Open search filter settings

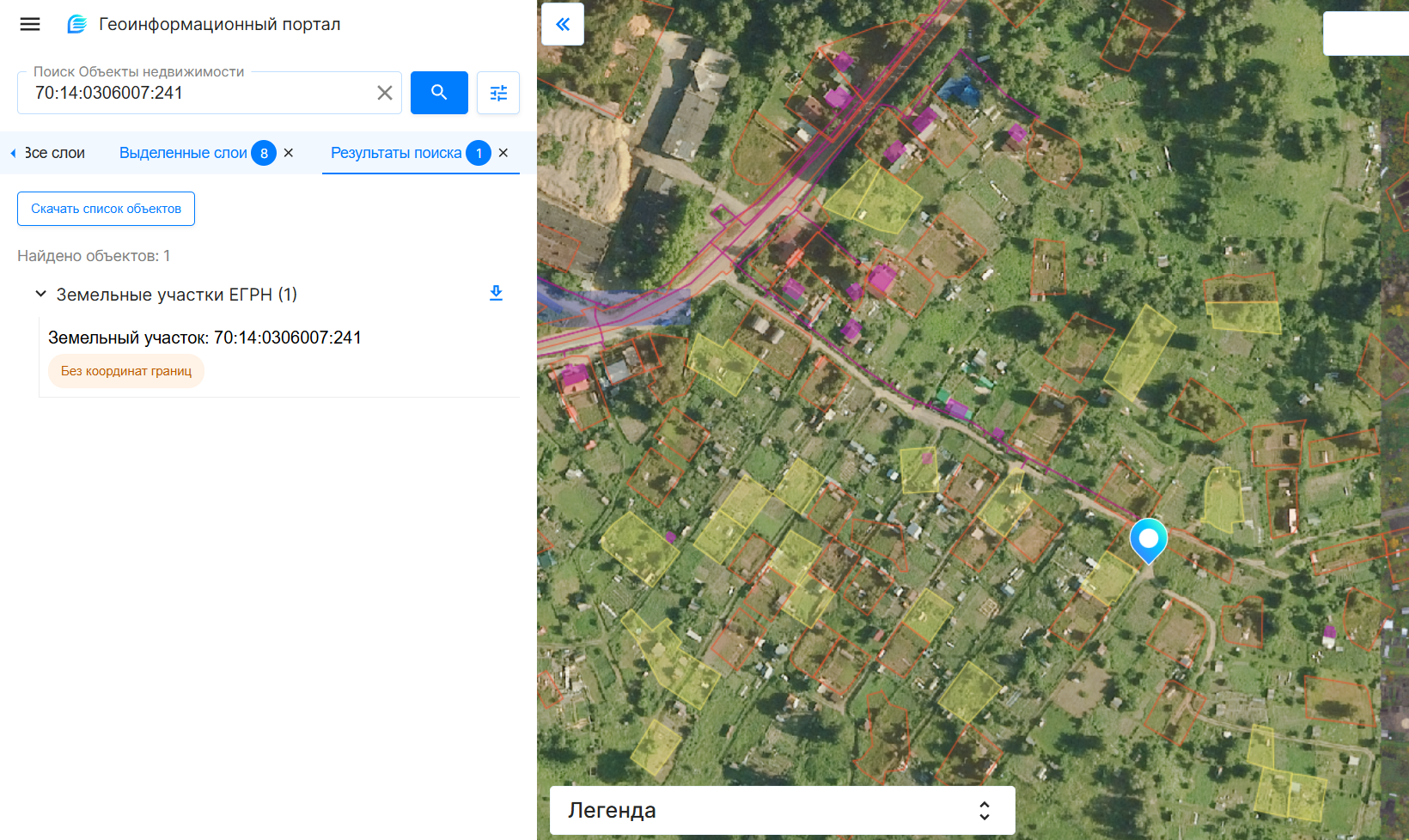tap(498, 93)
